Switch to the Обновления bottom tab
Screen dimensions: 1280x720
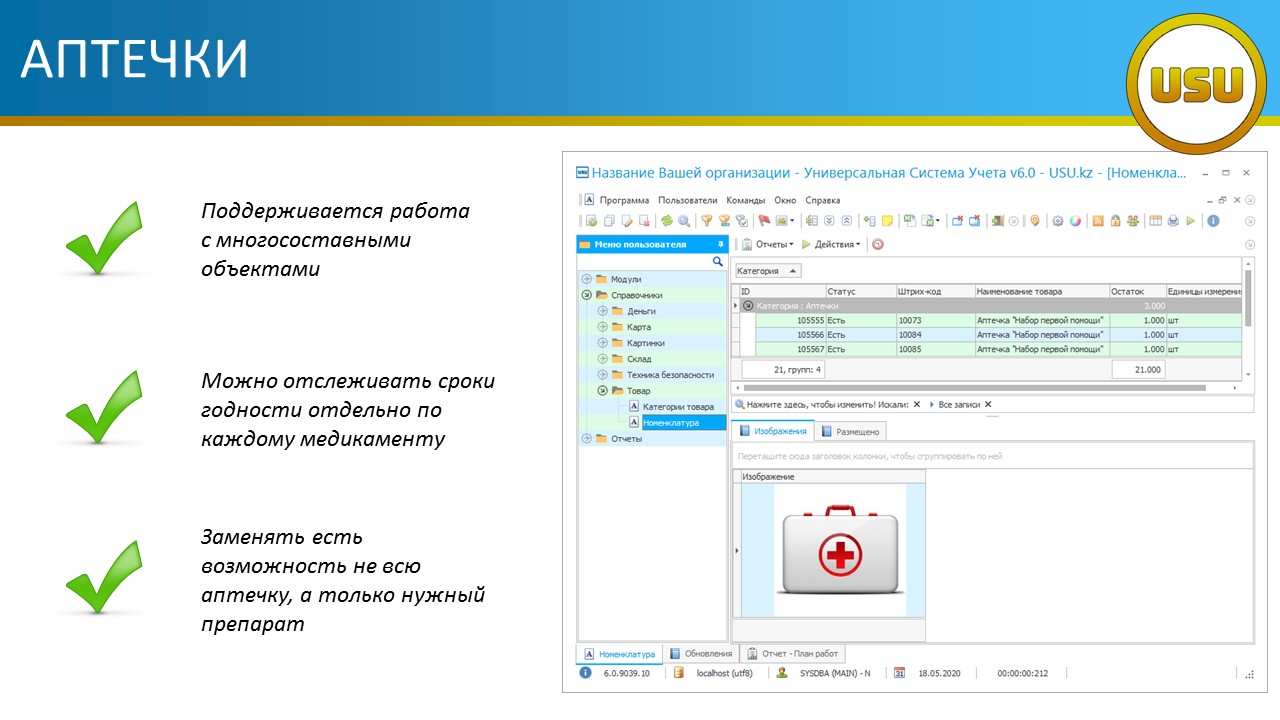700,654
